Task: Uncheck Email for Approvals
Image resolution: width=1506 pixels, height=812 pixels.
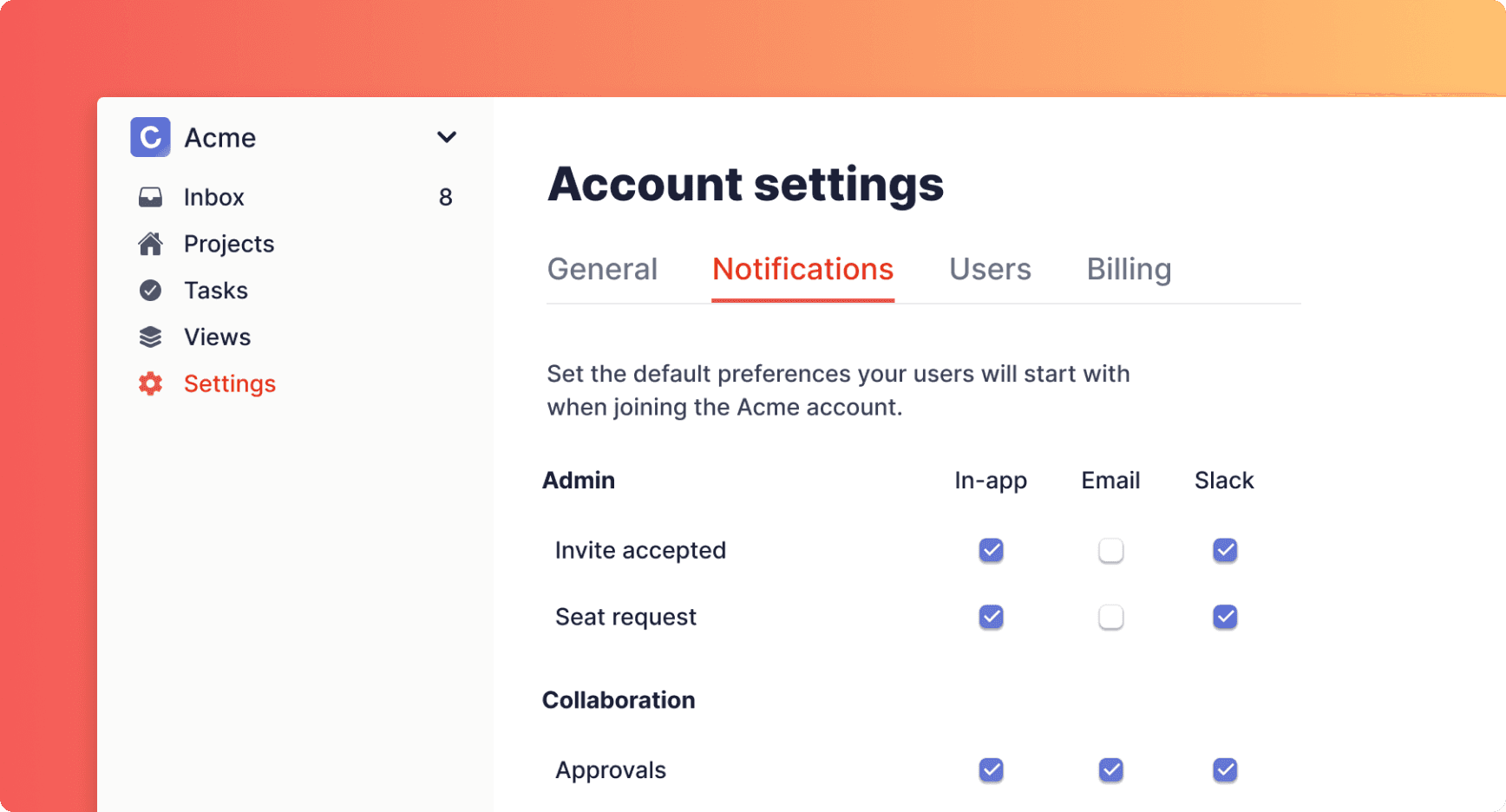Action: (x=1110, y=769)
